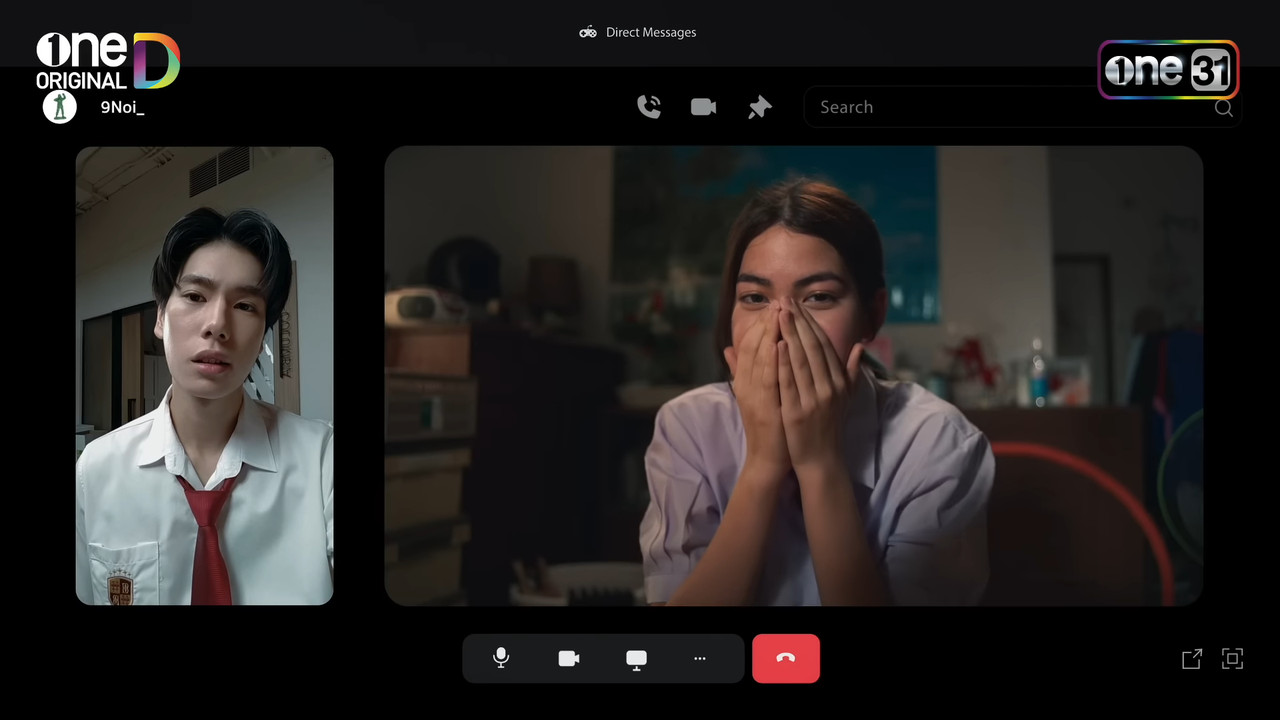Start a voice call with the phone icon
Screen dimensions: 1280x720
tap(649, 107)
